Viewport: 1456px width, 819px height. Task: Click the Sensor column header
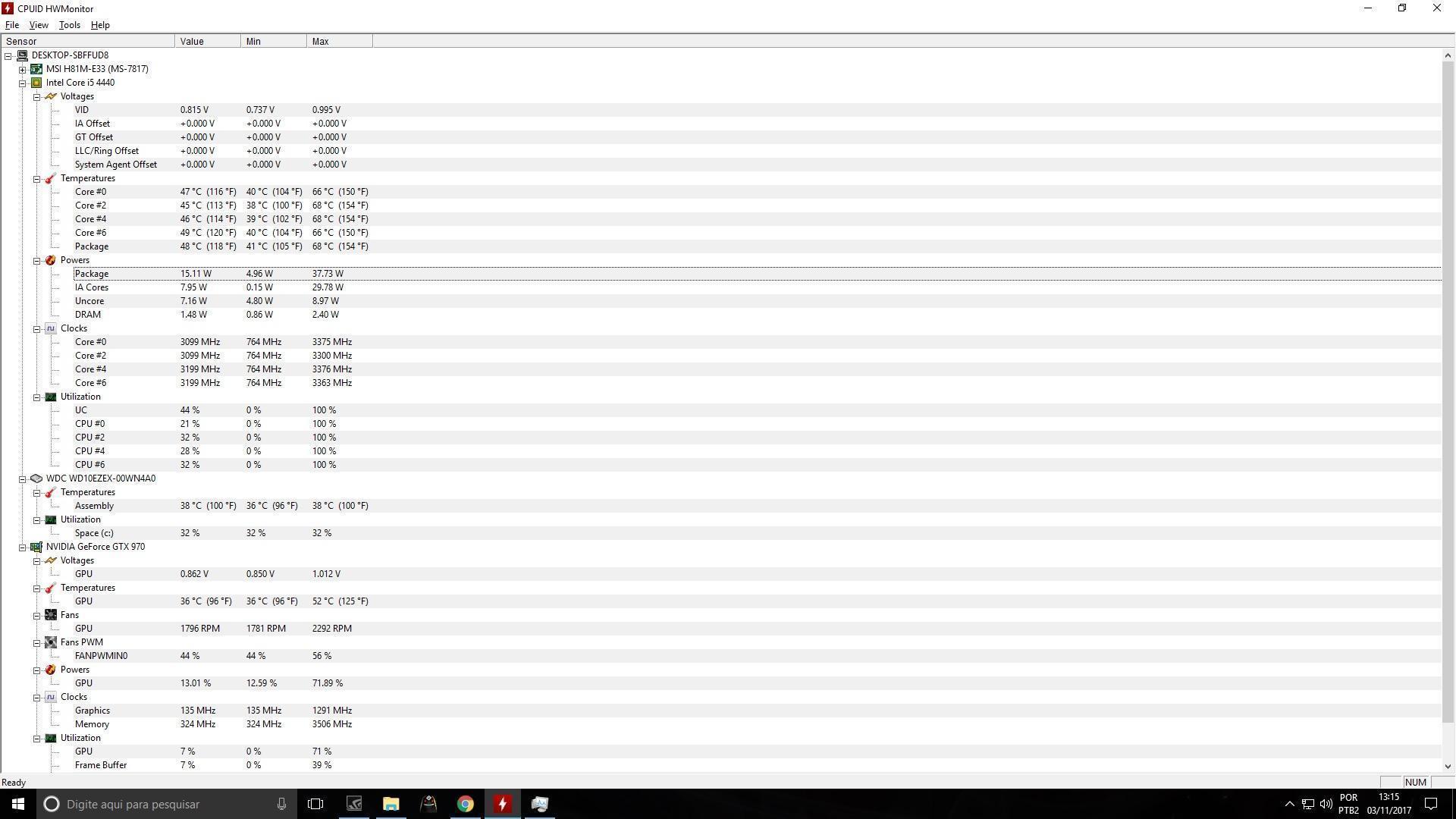click(88, 42)
